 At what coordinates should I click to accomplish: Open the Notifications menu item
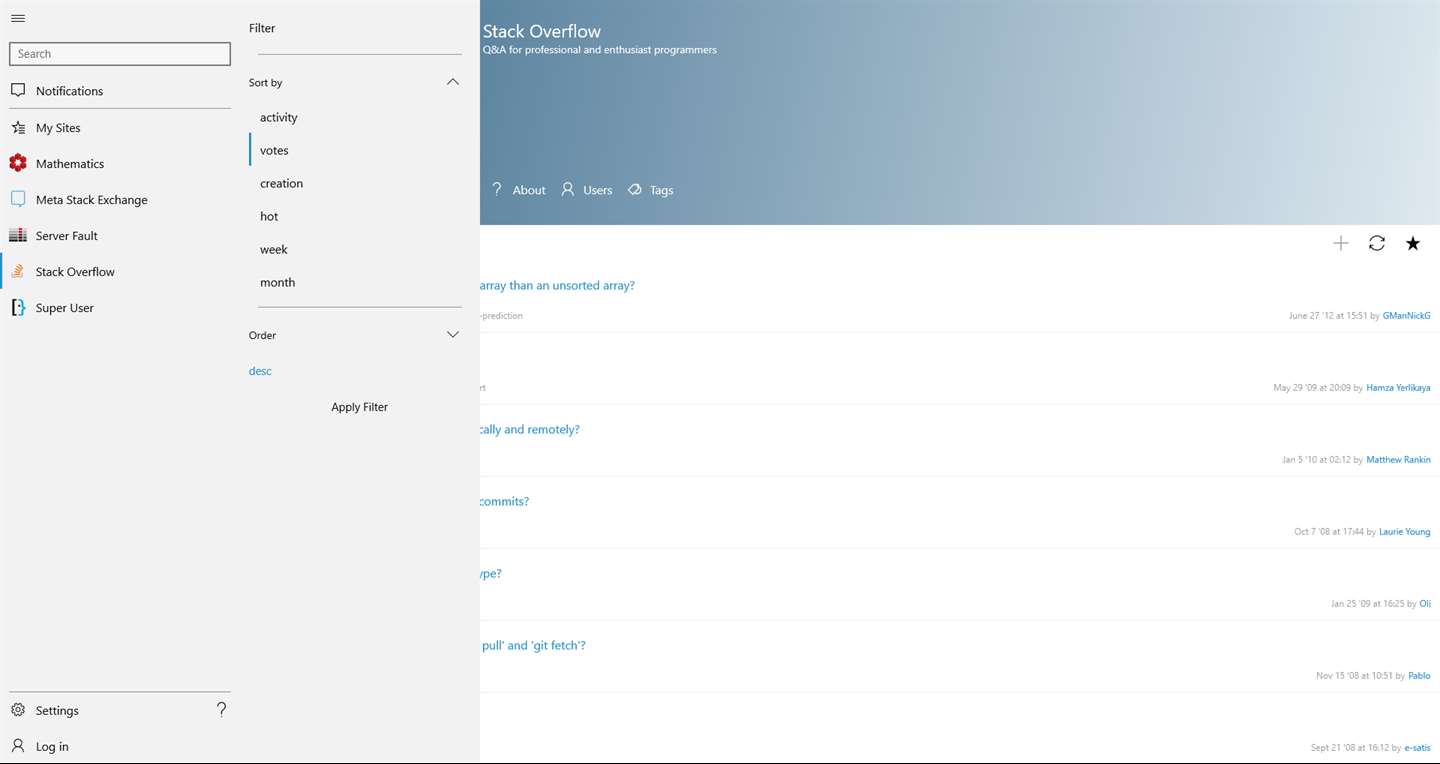click(69, 91)
